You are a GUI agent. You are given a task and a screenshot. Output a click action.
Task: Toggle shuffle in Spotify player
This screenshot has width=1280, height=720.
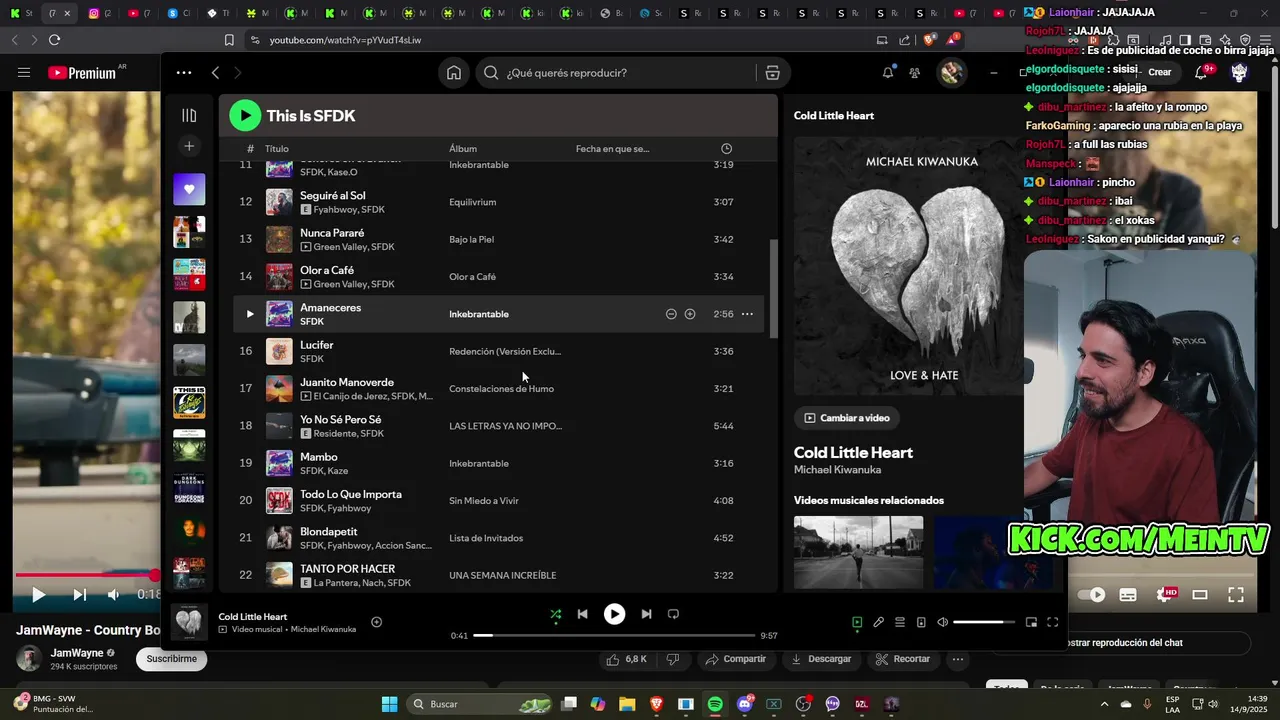pos(556,614)
